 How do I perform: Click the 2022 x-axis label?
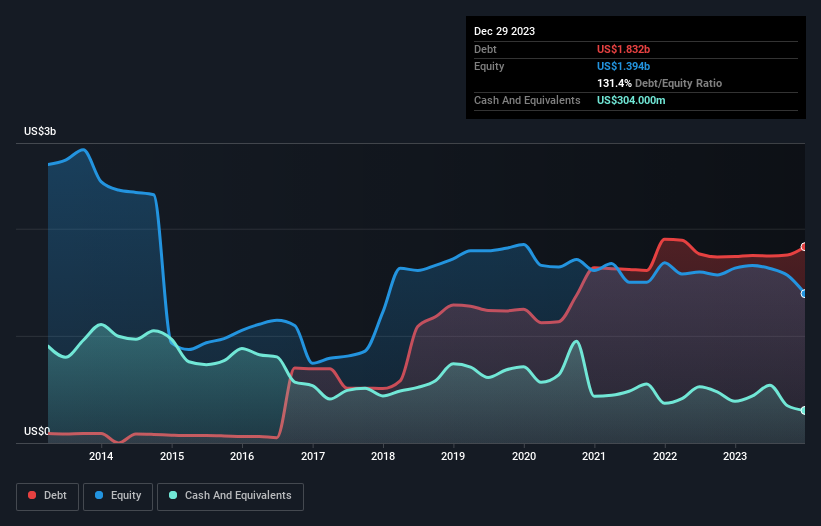(x=664, y=456)
